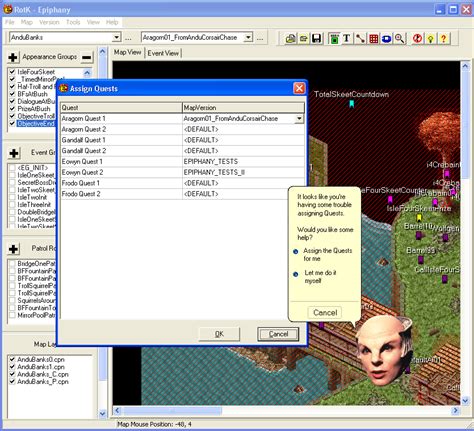Toggle the <EG_INIT> event group checkbox

coord(12,168)
